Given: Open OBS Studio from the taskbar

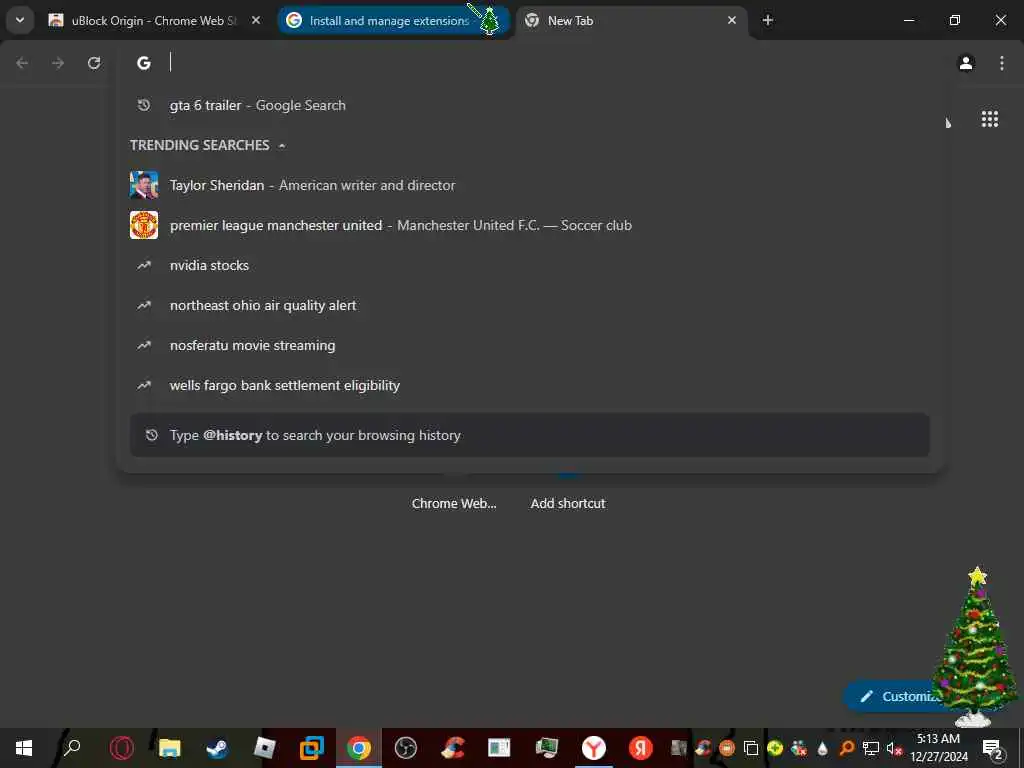Looking at the screenshot, I should [406, 748].
